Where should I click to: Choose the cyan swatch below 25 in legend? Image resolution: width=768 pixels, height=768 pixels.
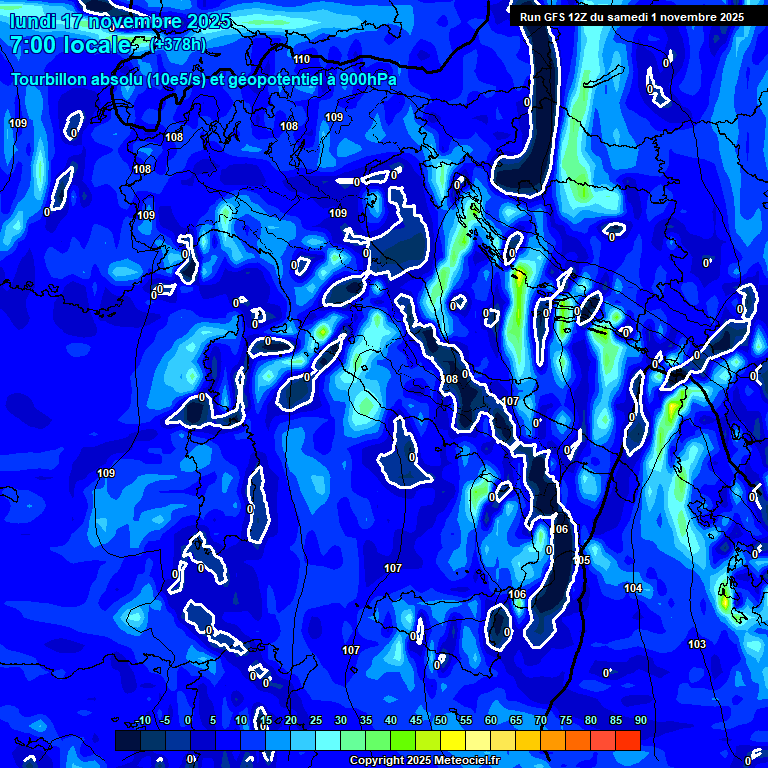[x=327, y=740]
